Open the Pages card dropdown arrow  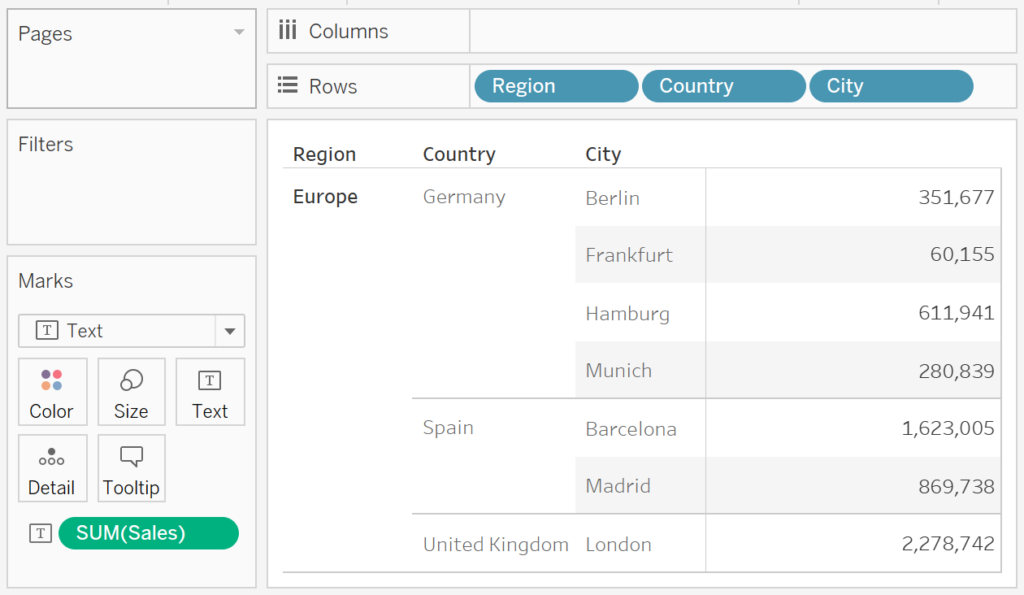[239, 32]
